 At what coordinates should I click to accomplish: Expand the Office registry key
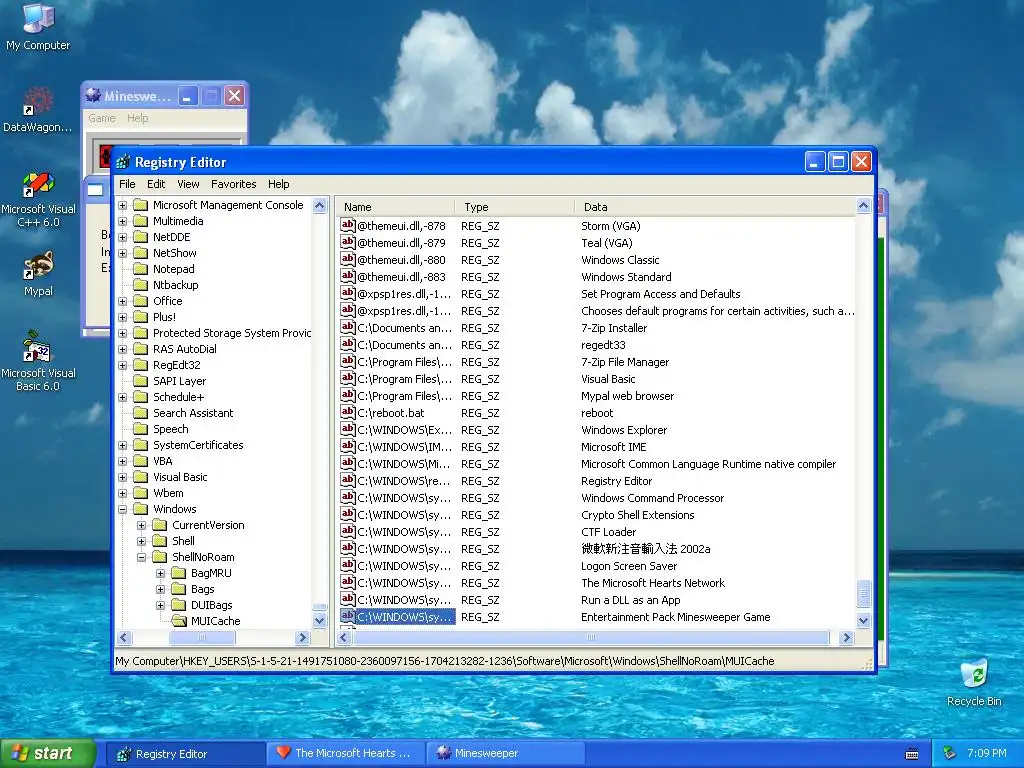pyautogui.click(x=122, y=301)
